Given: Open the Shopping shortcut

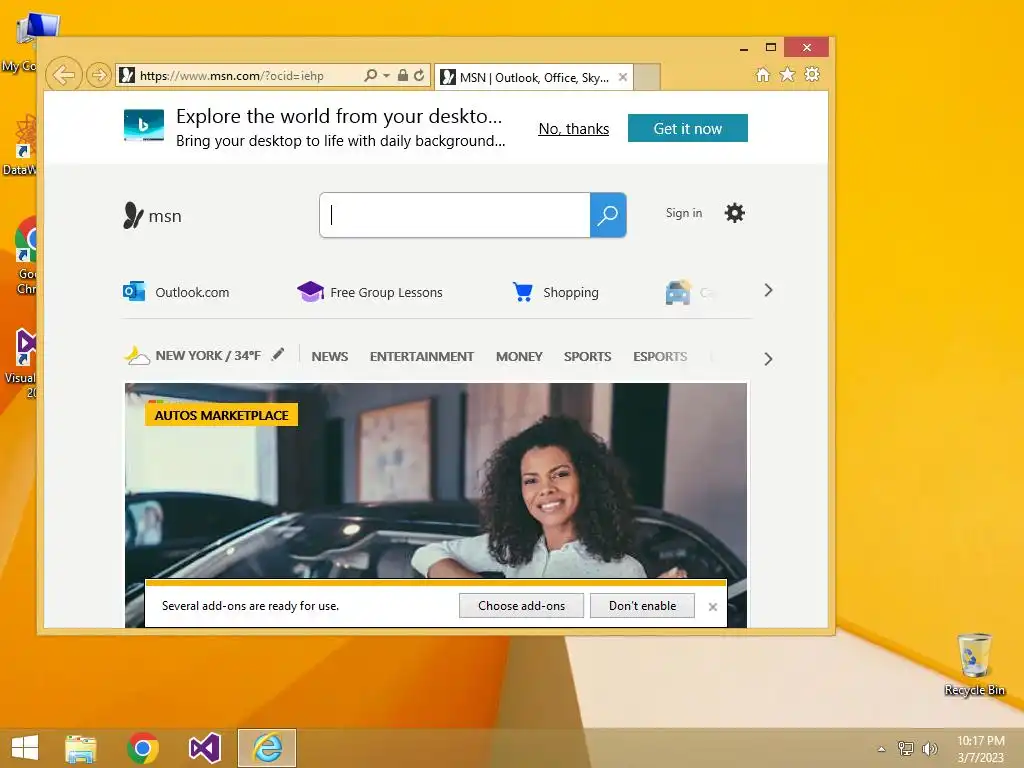Looking at the screenshot, I should tap(555, 292).
